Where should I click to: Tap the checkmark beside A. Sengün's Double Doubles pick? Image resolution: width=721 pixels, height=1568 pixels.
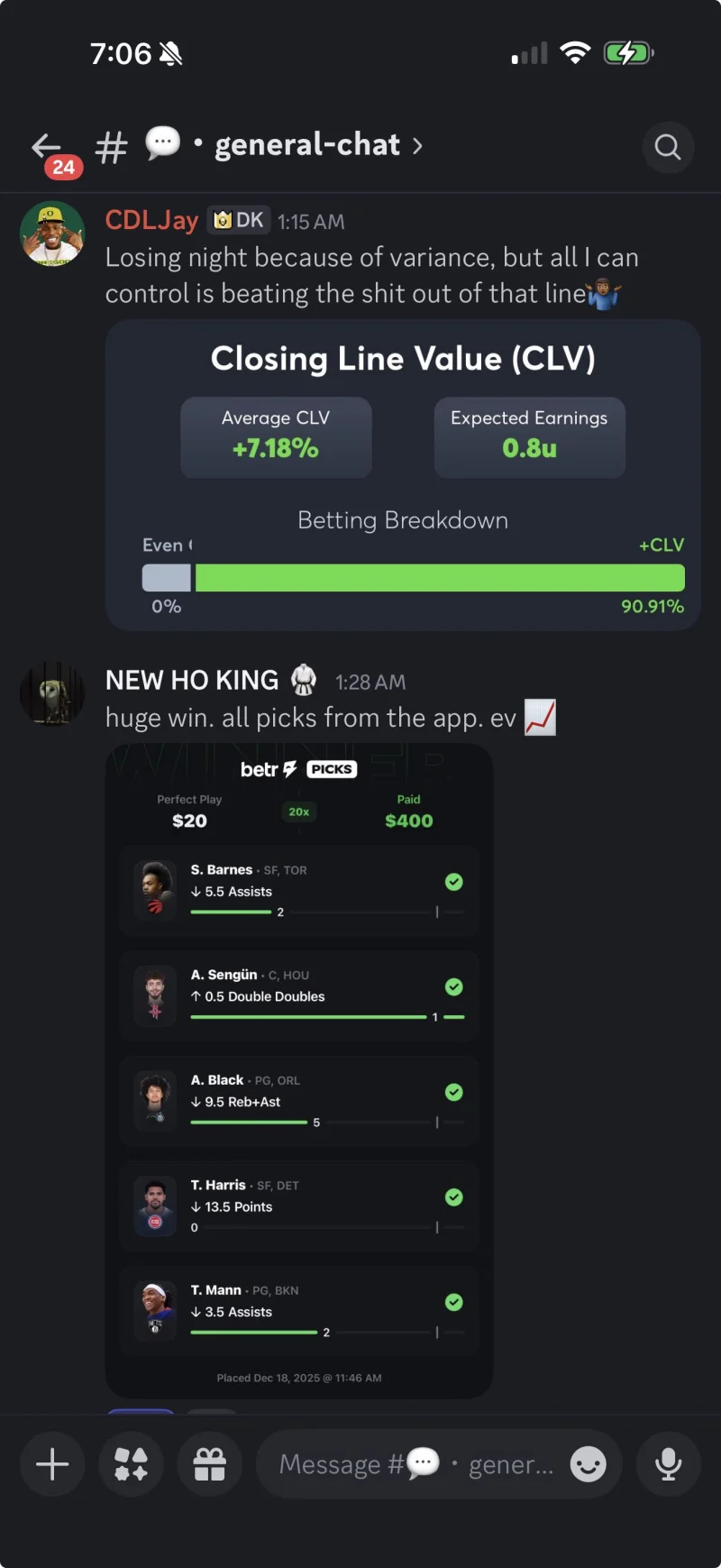pos(453,986)
